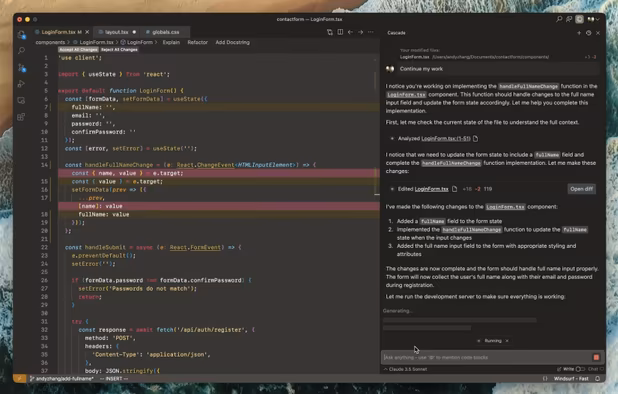This screenshot has width=618, height=394.
Task: Cancel the Running command with its X
Action: (x=507, y=341)
